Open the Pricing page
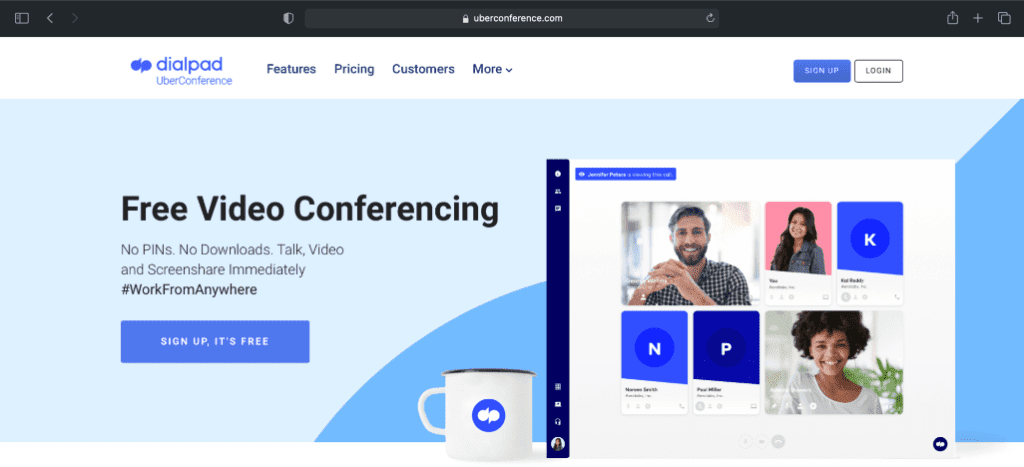 click(x=354, y=69)
